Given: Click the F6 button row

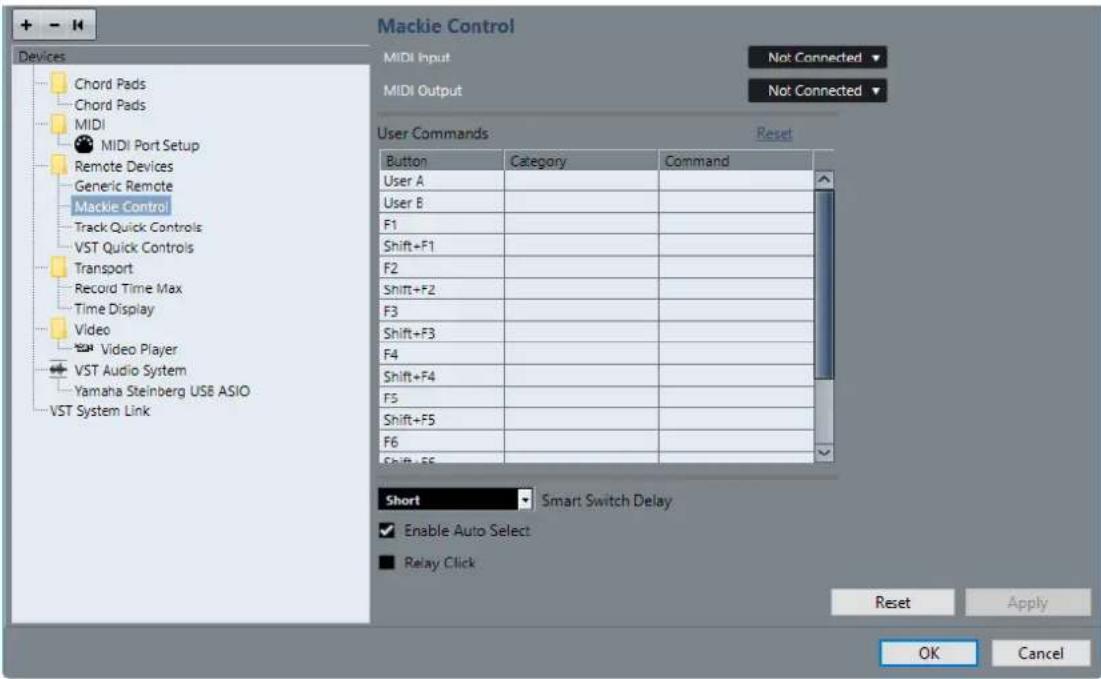Looking at the screenshot, I should pos(597,442).
